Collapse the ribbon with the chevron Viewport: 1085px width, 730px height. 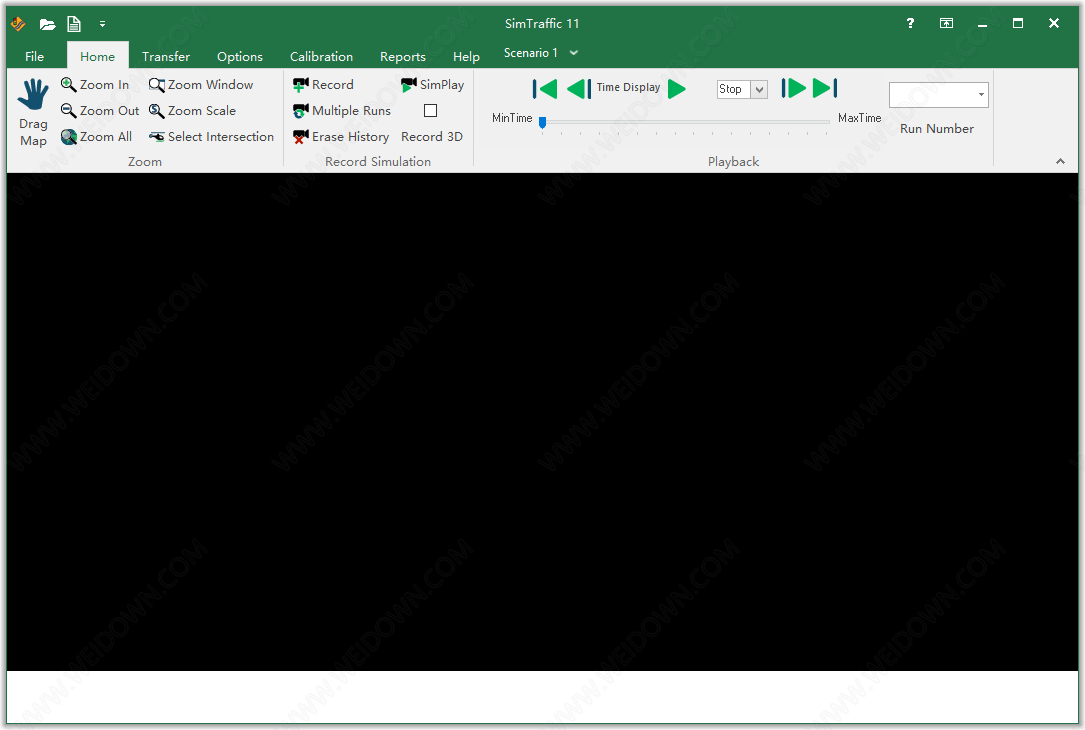click(x=1060, y=161)
